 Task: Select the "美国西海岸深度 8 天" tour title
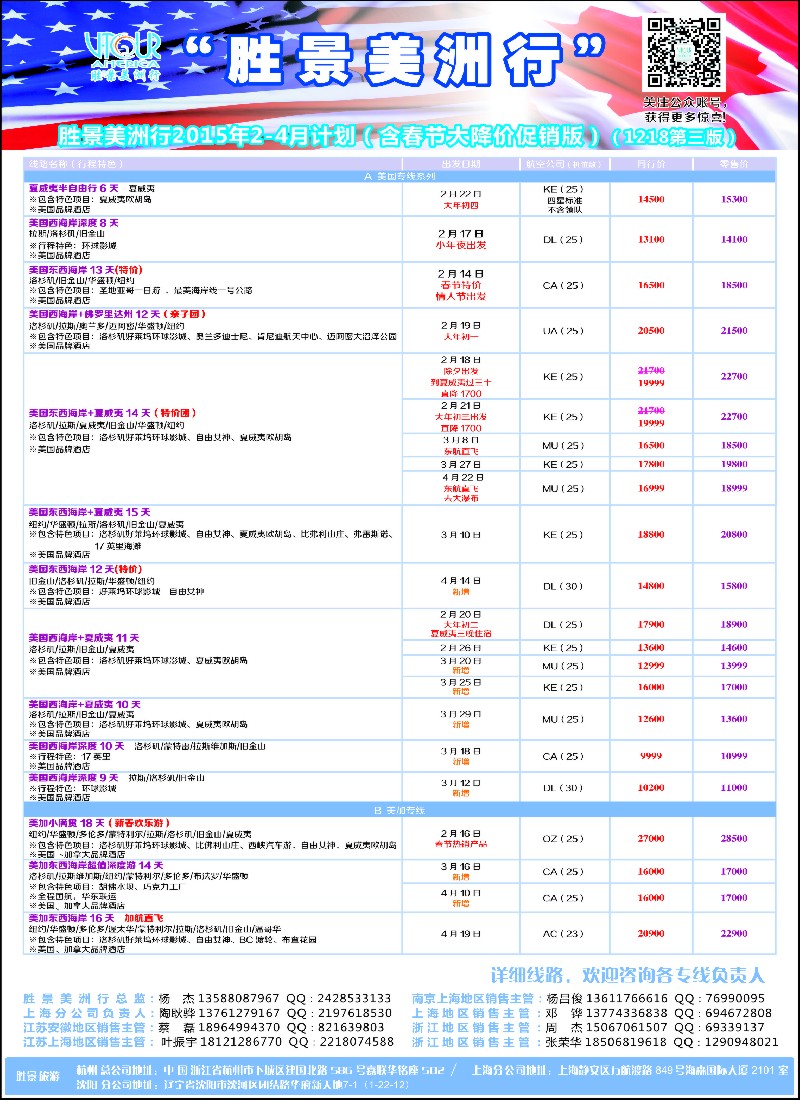pos(74,222)
